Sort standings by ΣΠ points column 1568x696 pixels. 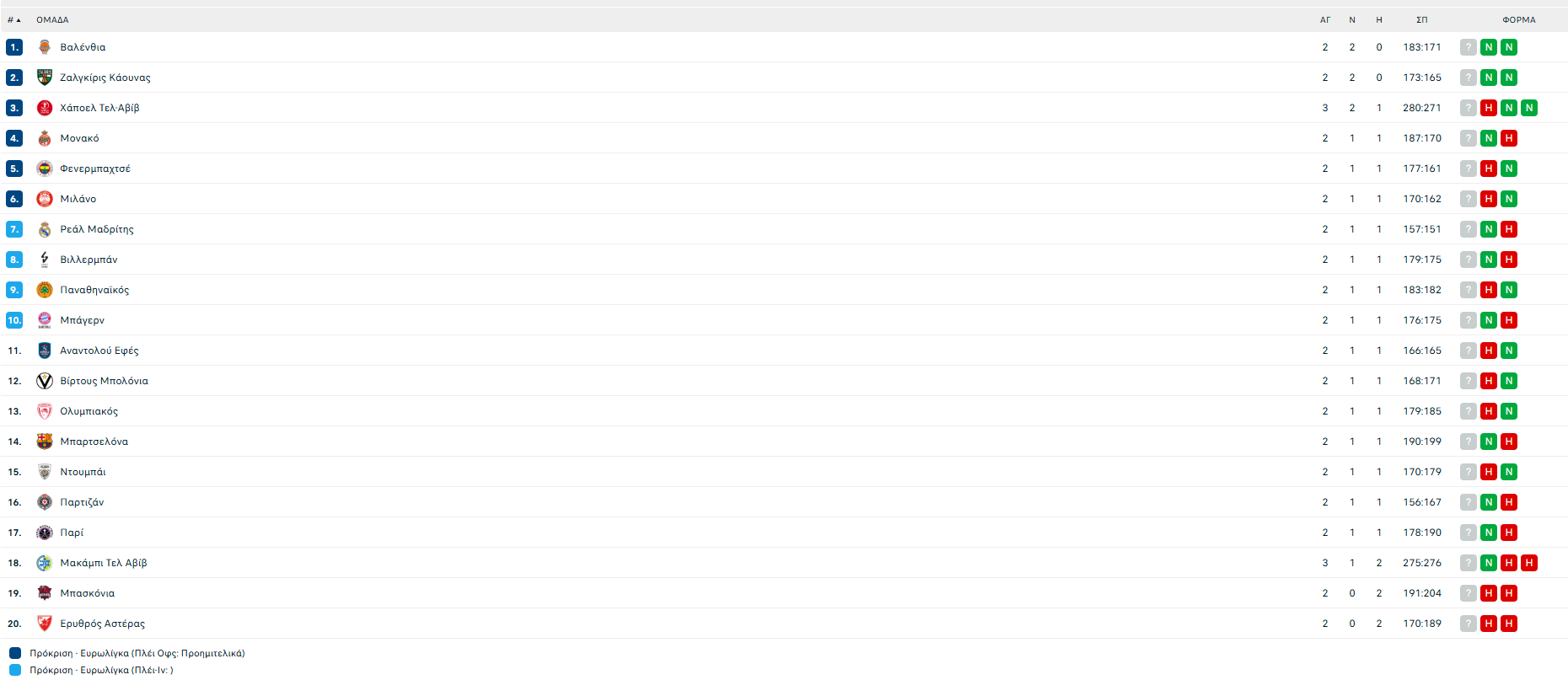pos(1421,19)
